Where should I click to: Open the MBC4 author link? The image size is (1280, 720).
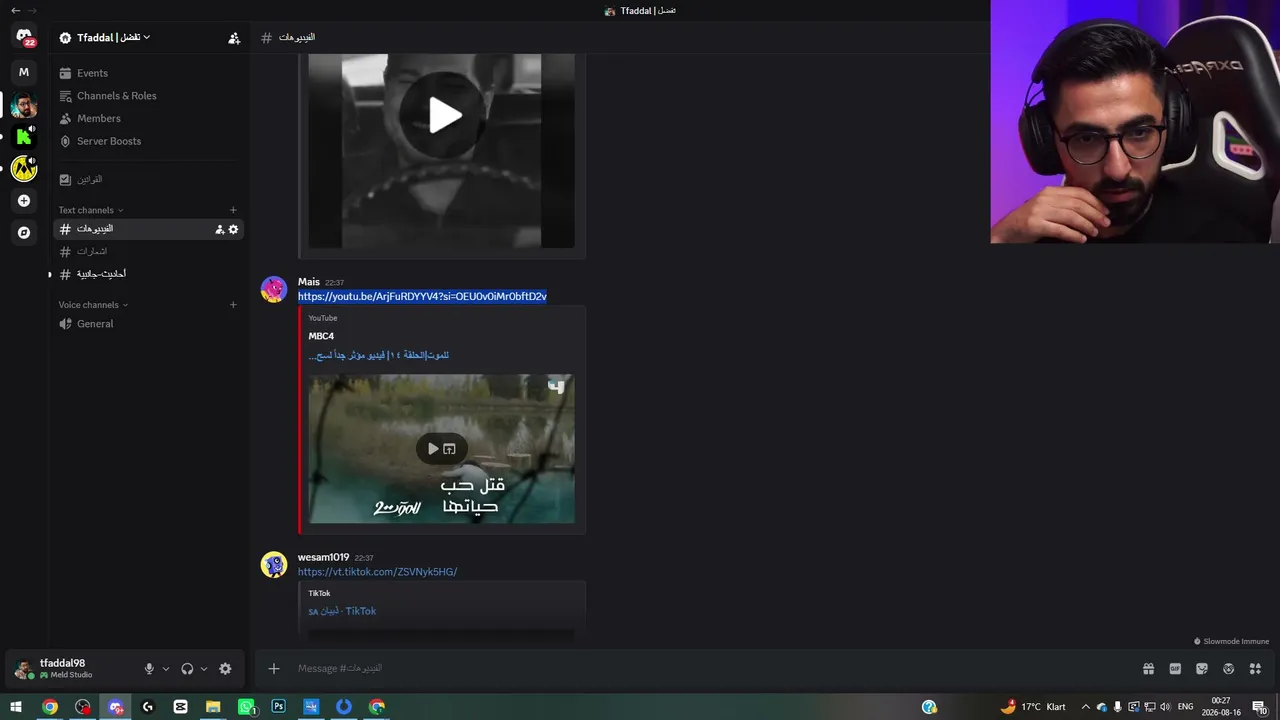(321, 336)
